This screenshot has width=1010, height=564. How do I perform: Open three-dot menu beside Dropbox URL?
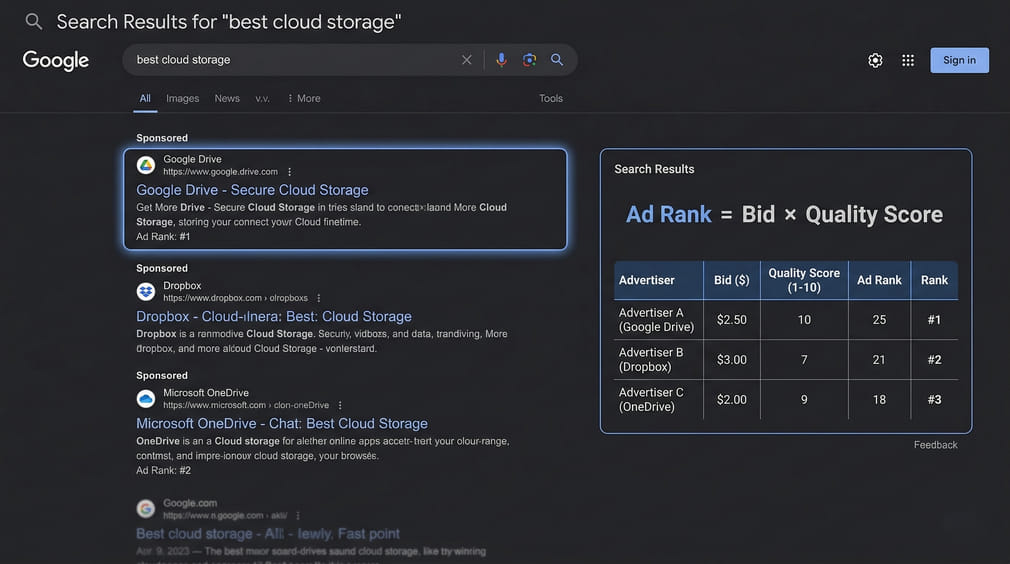click(319, 298)
